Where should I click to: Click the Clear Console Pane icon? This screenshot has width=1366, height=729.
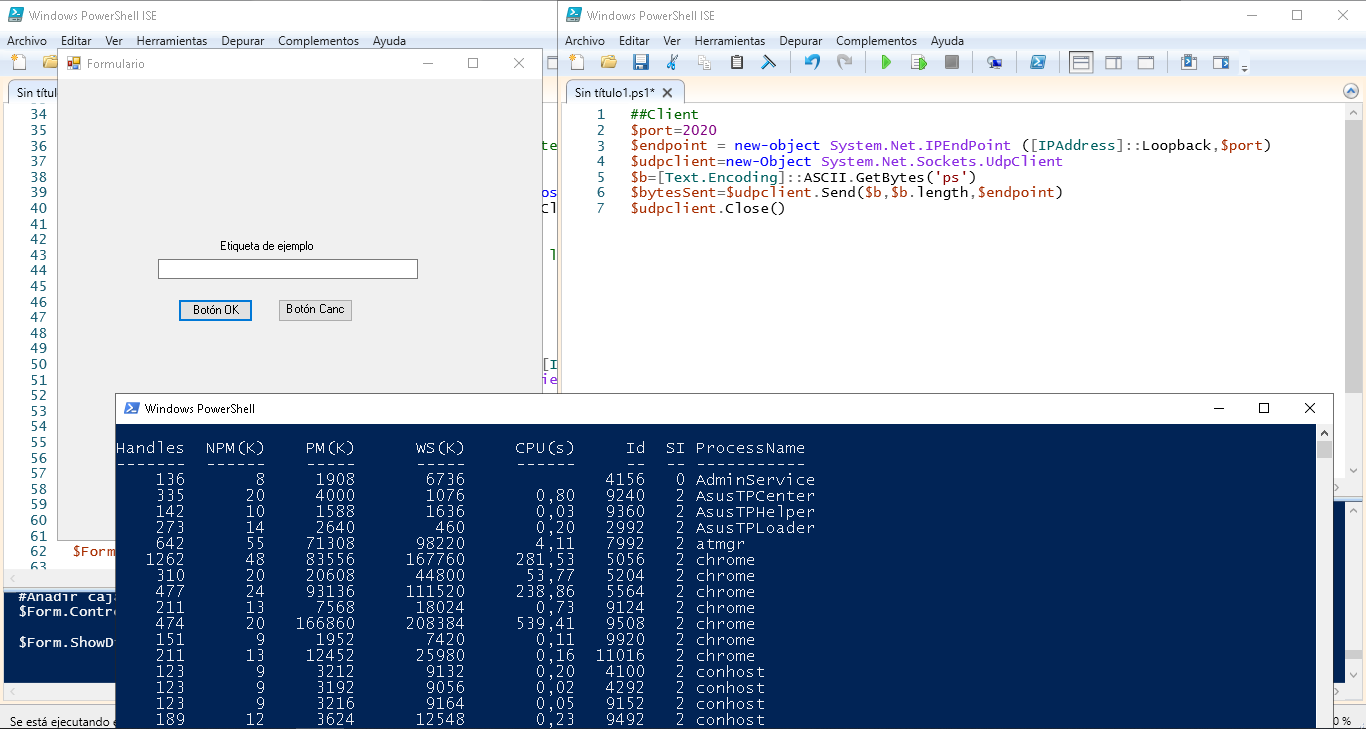click(769, 62)
